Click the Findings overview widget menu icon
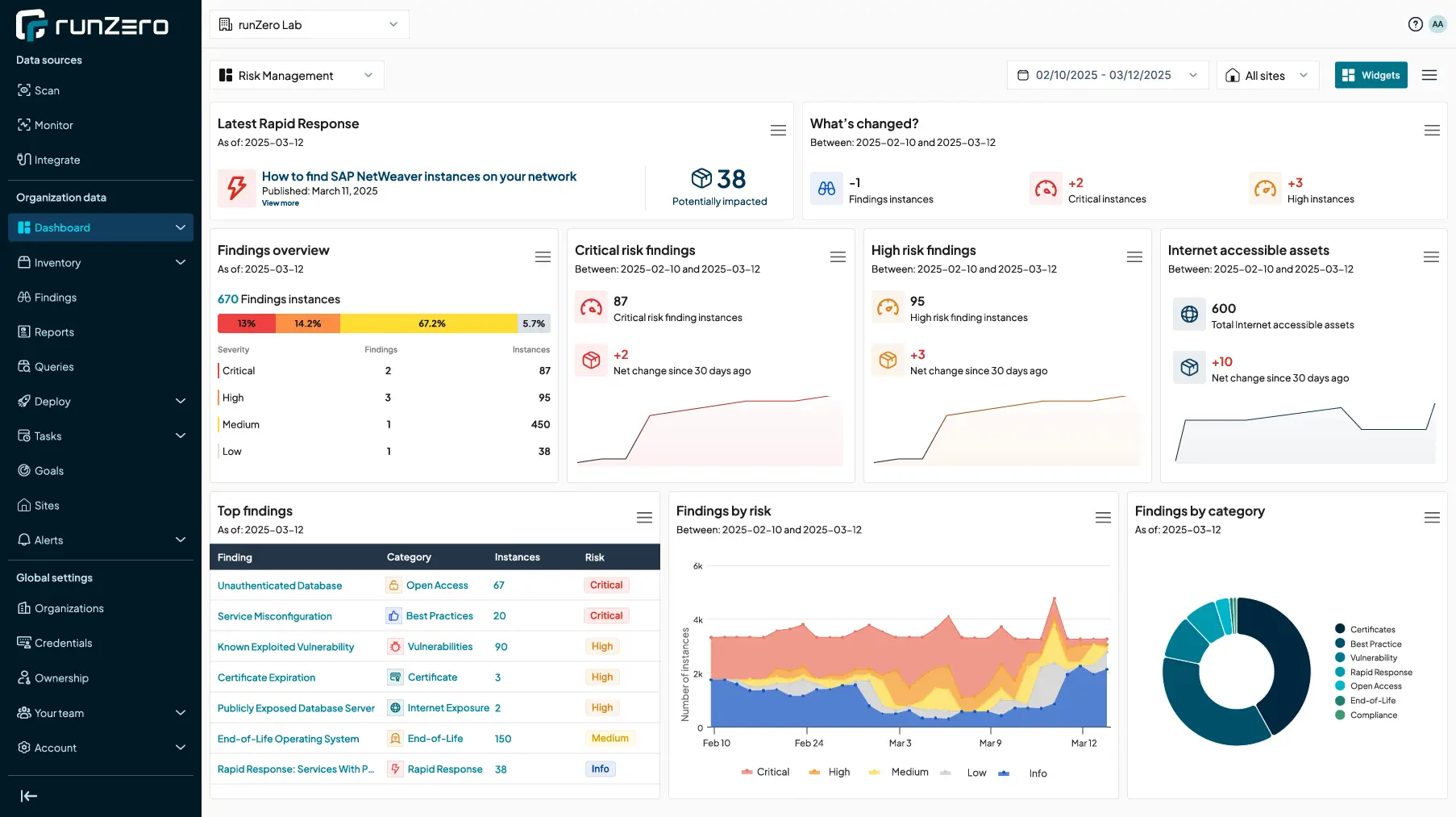Image resolution: width=1456 pixels, height=817 pixels. 543,257
